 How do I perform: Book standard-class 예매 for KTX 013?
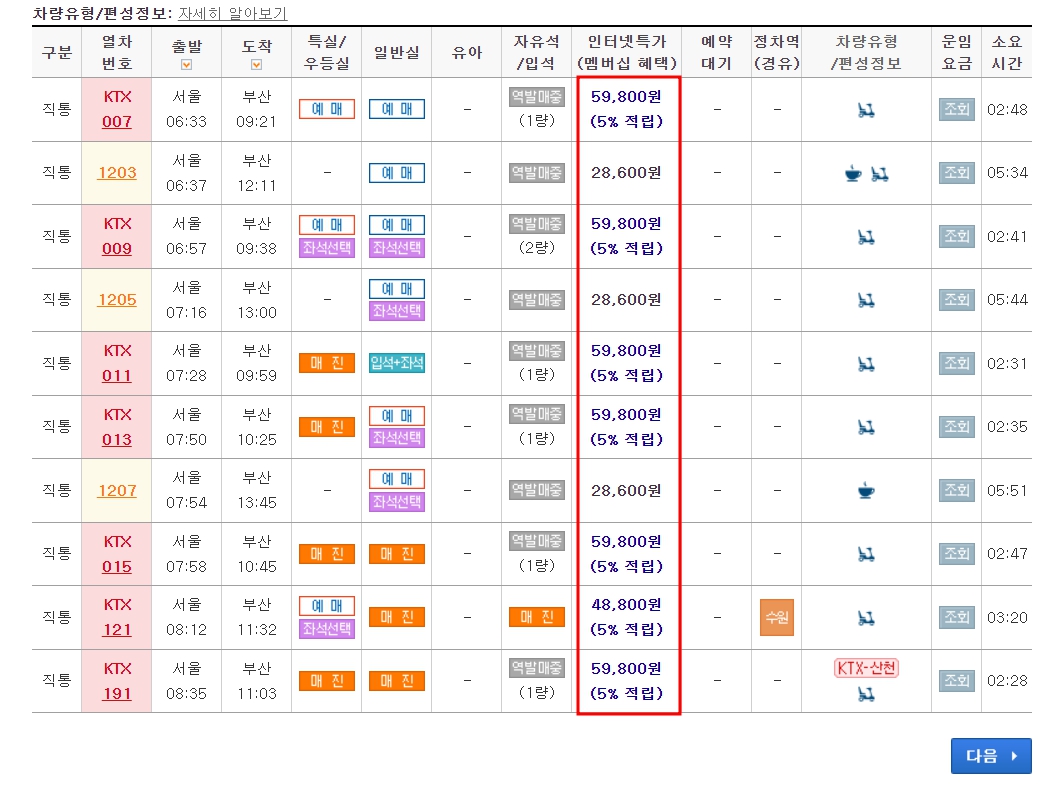coord(396,416)
